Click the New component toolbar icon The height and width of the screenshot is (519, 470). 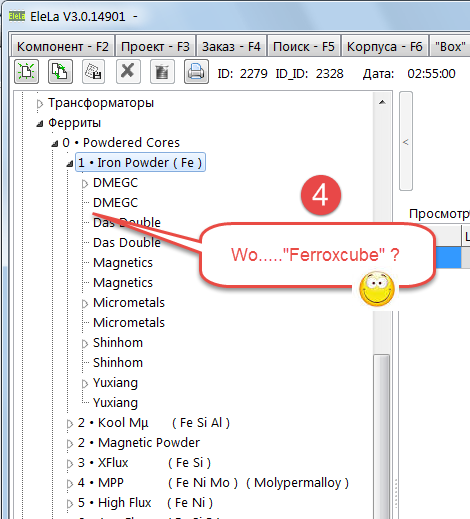point(26,72)
